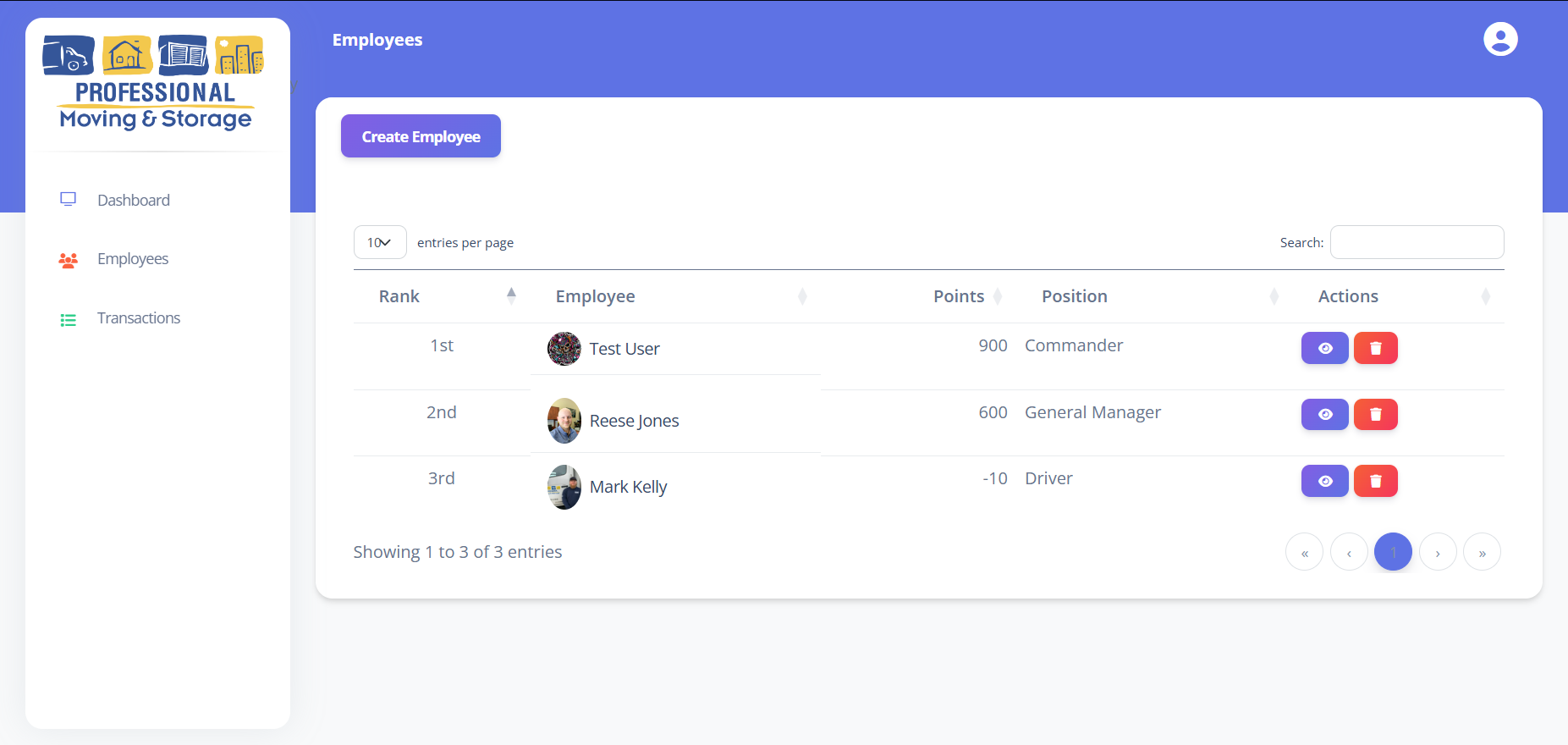Jump to the last page of entries
This screenshot has width=1568, height=745.
coord(1482,552)
